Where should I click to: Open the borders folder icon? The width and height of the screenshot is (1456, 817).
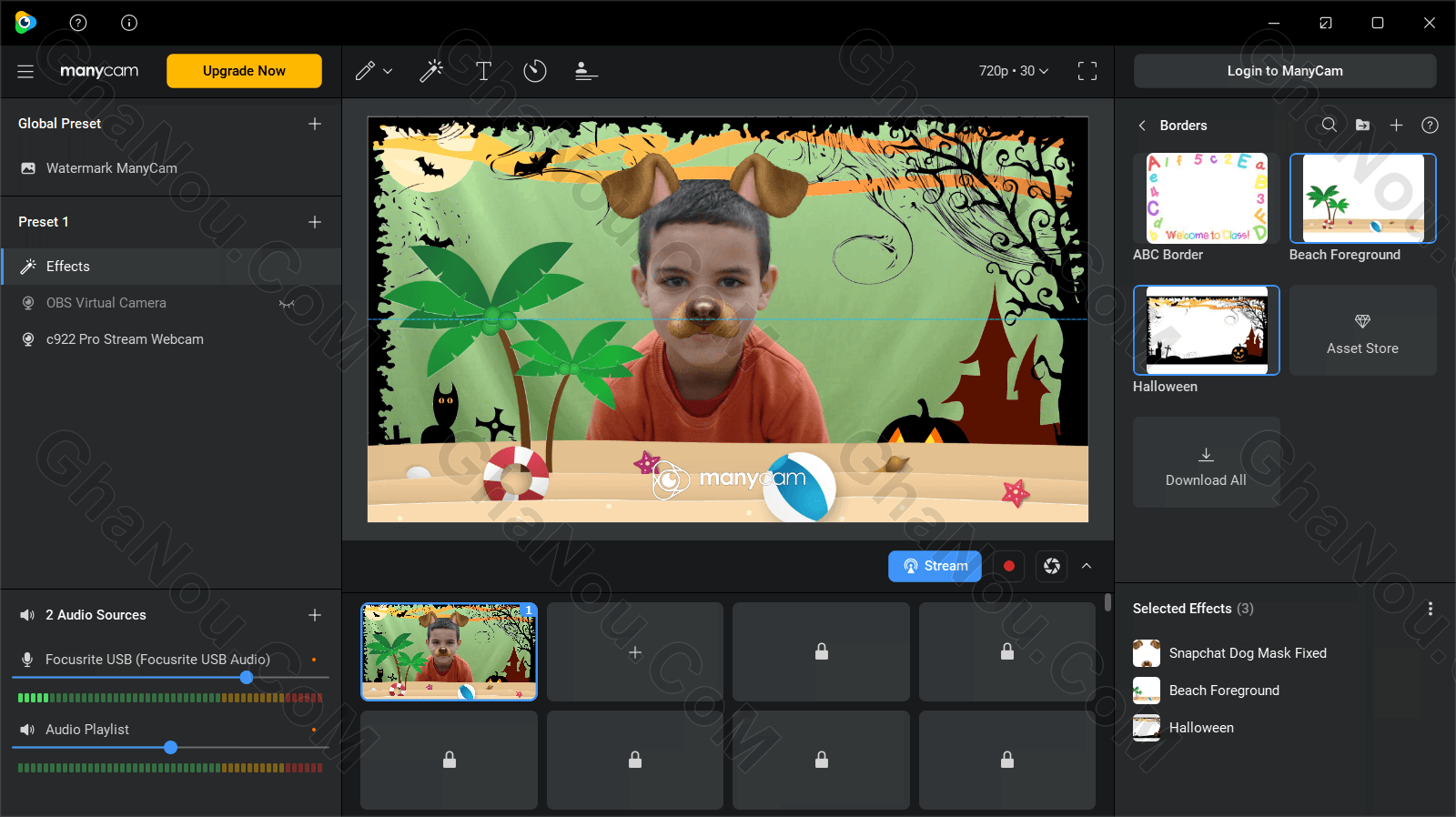click(x=1362, y=125)
